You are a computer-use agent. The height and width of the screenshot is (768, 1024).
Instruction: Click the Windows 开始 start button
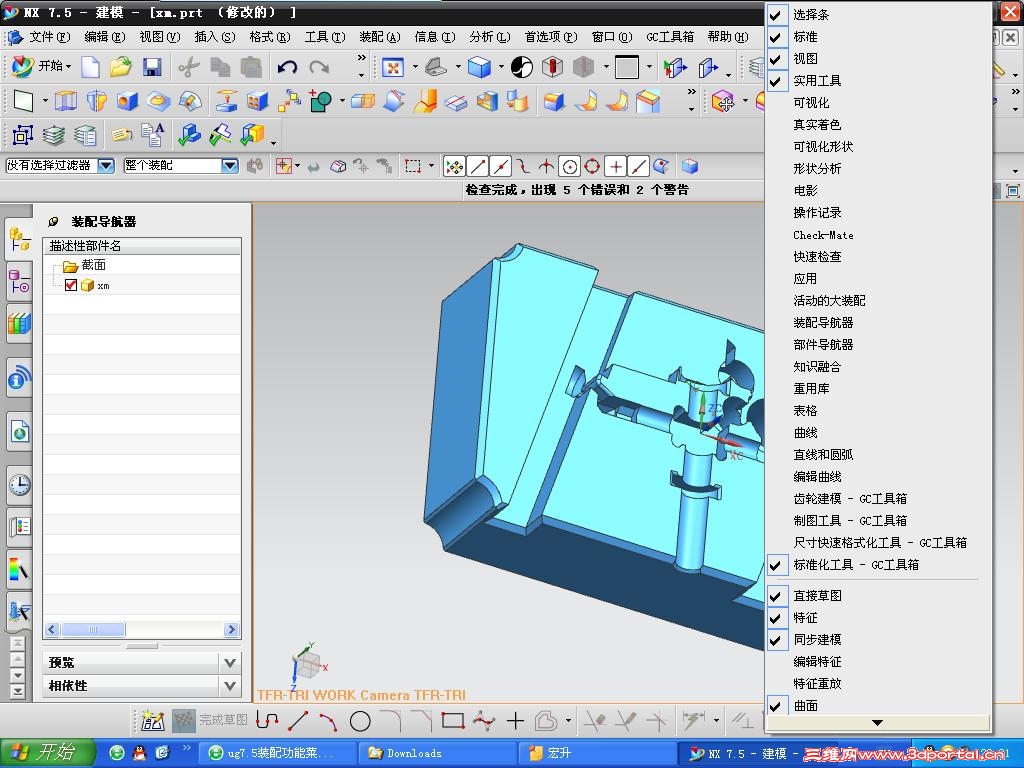tap(47, 753)
